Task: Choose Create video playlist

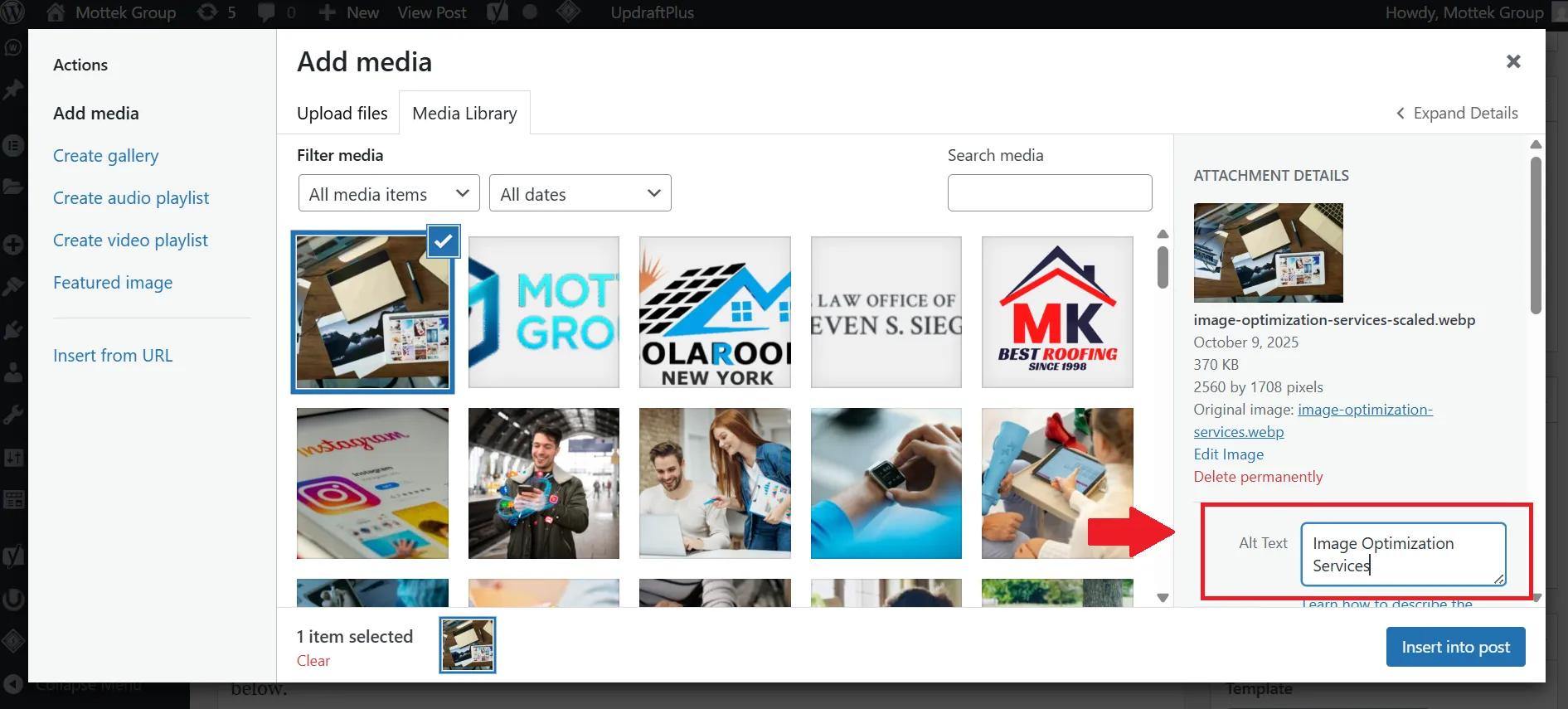Action: point(130,240)
